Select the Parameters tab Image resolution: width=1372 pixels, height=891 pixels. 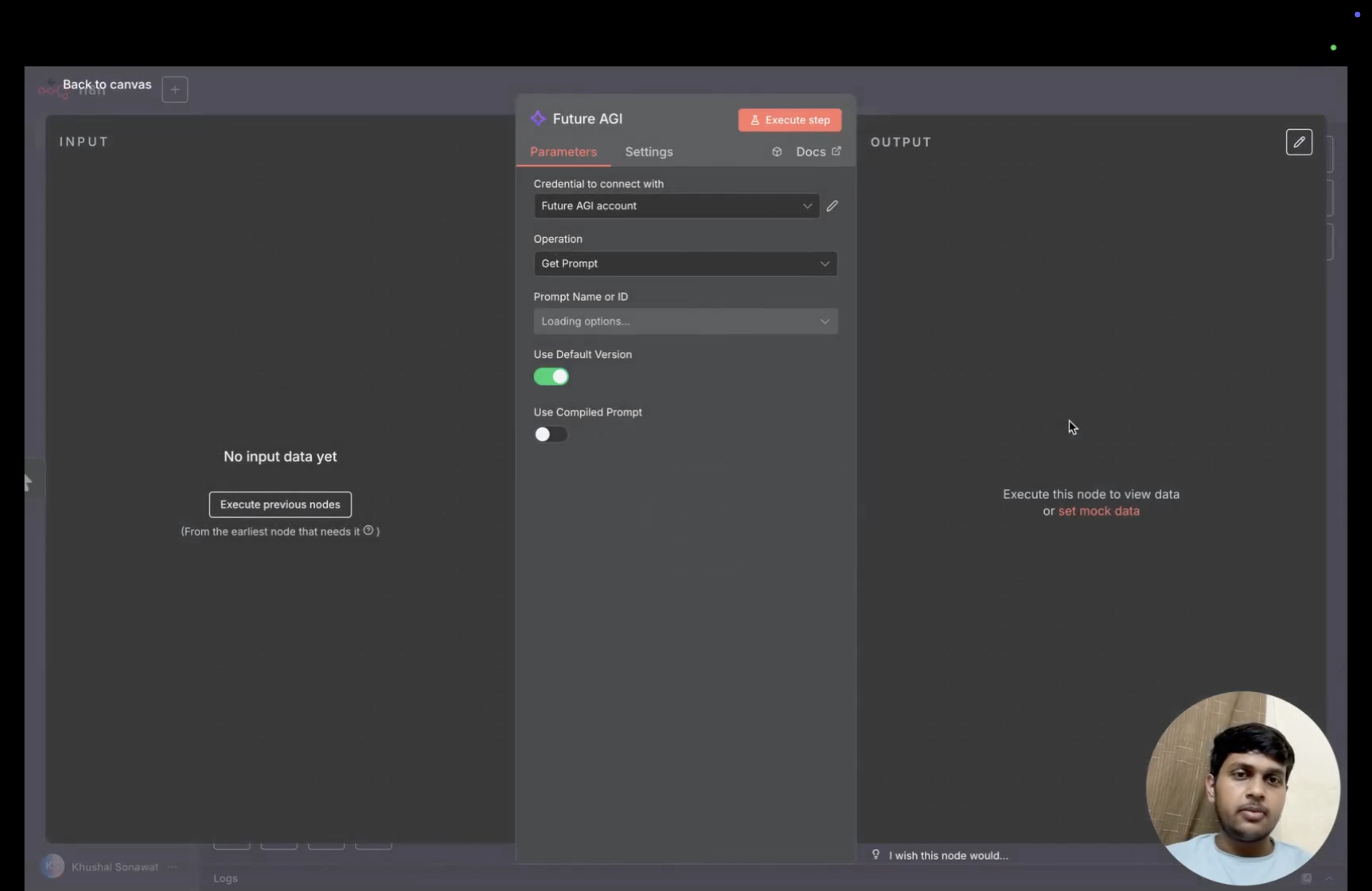pos(563,152)
